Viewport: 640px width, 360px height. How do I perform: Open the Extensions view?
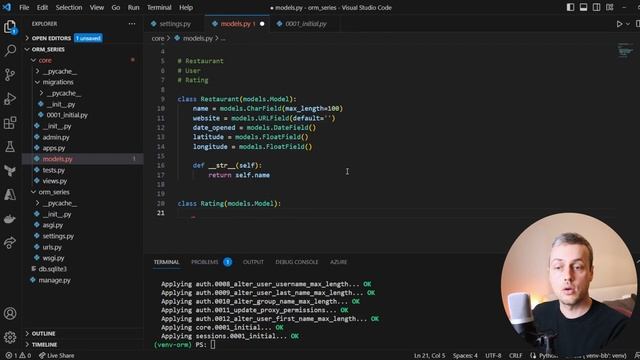tap(10, 122)
